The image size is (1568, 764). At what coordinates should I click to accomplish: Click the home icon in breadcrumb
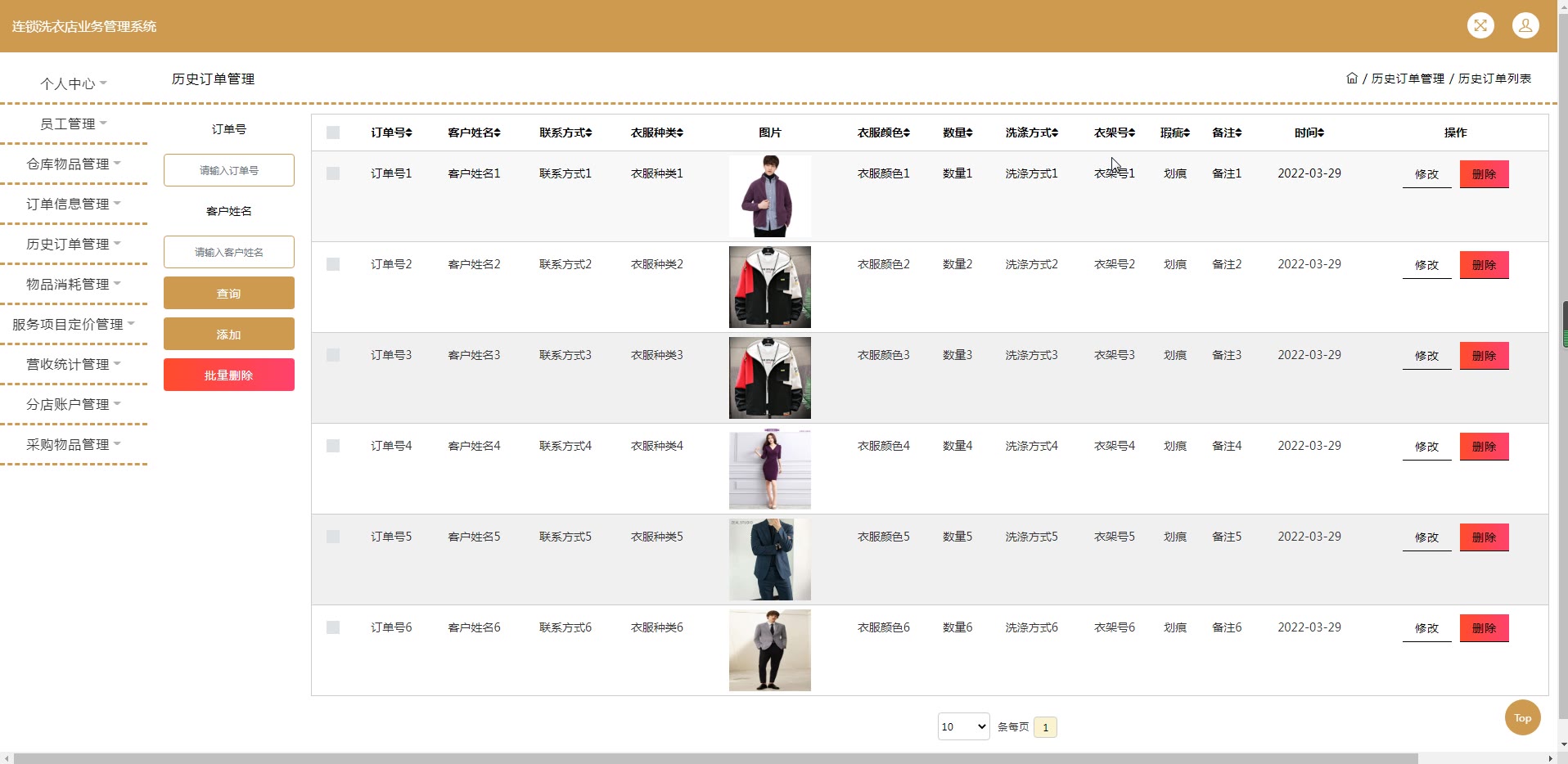(1351, 79)
